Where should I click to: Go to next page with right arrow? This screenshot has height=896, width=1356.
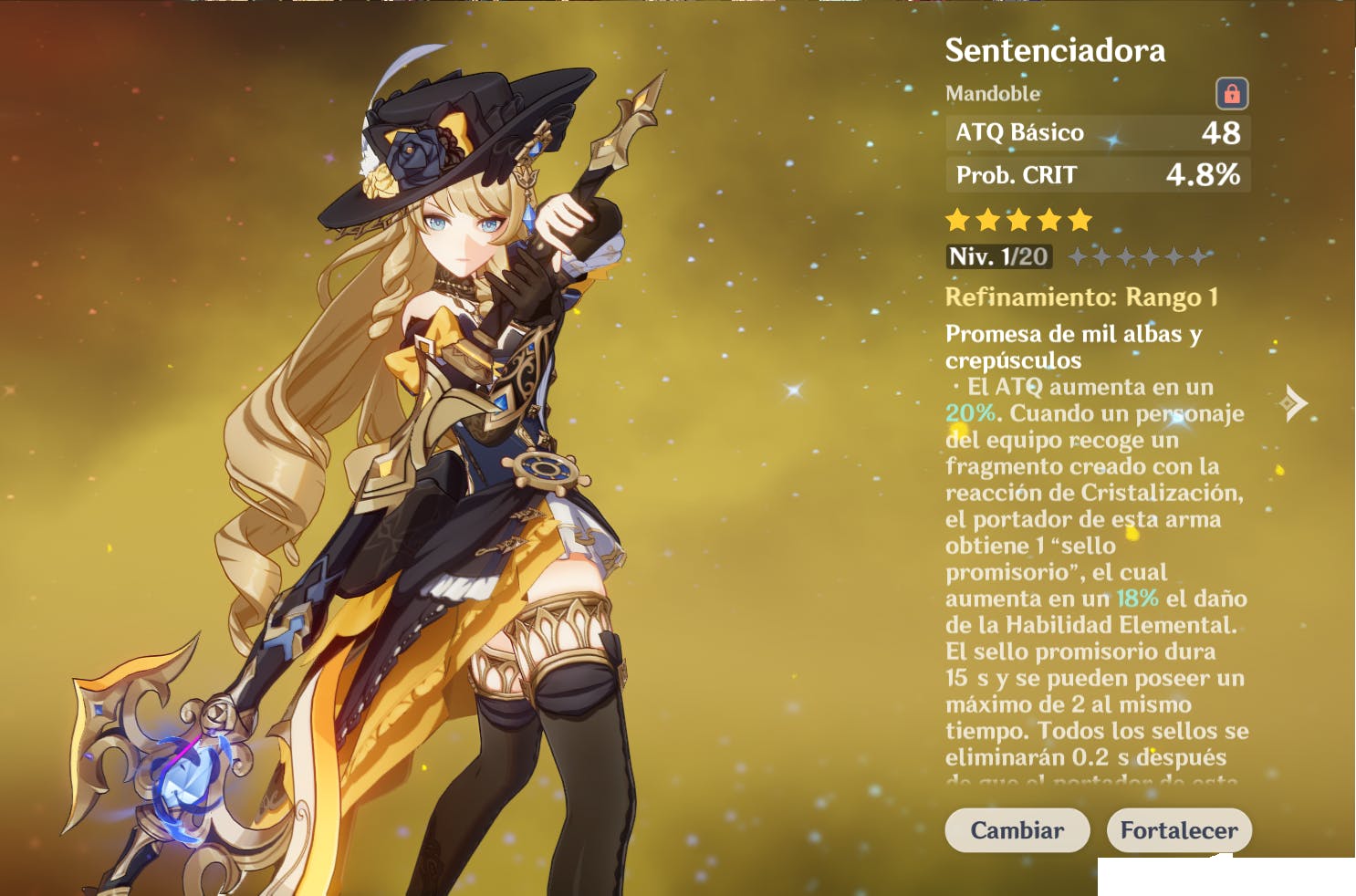tap(1294, 402)
